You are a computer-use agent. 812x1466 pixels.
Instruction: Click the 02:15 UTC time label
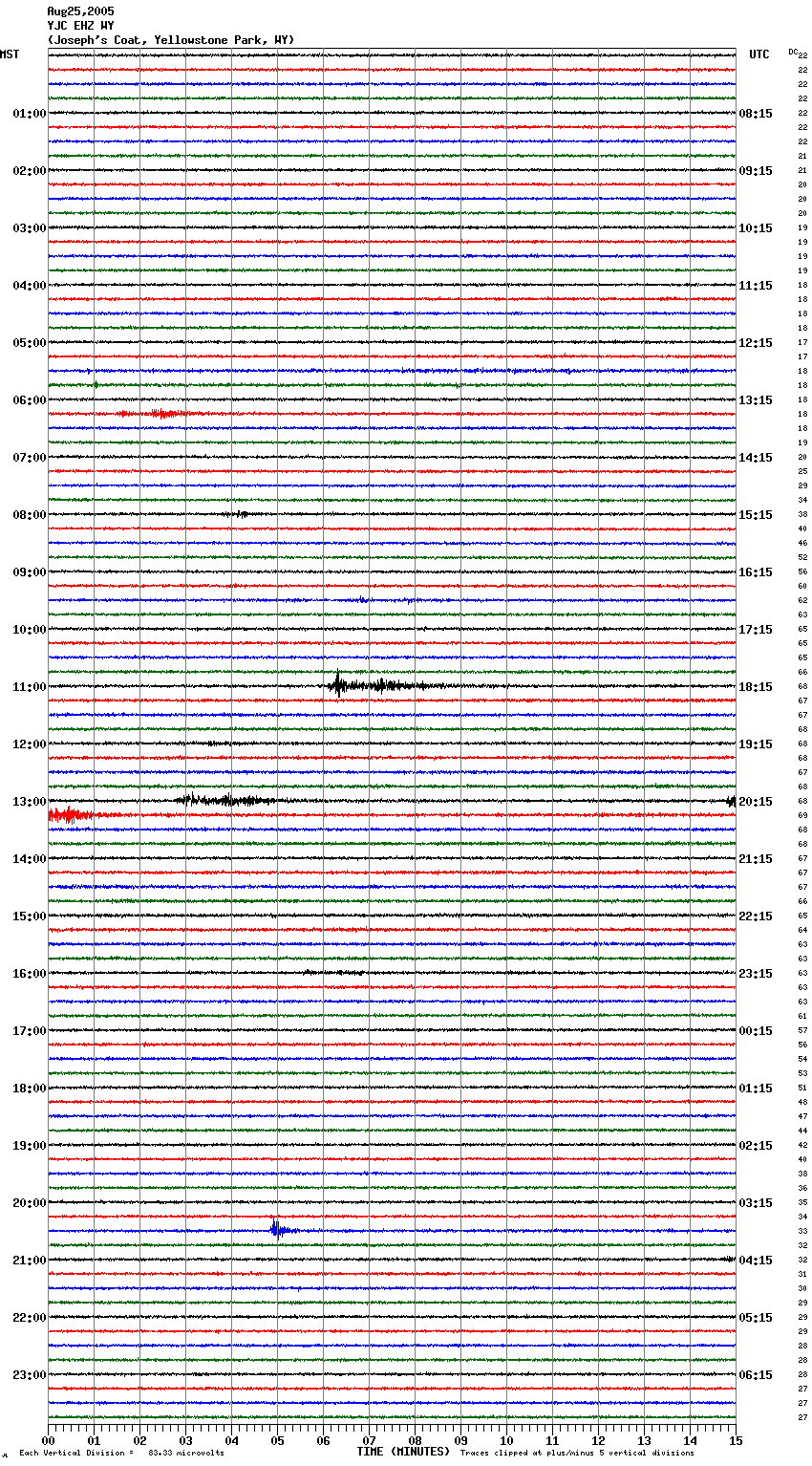click(756, 1146)
